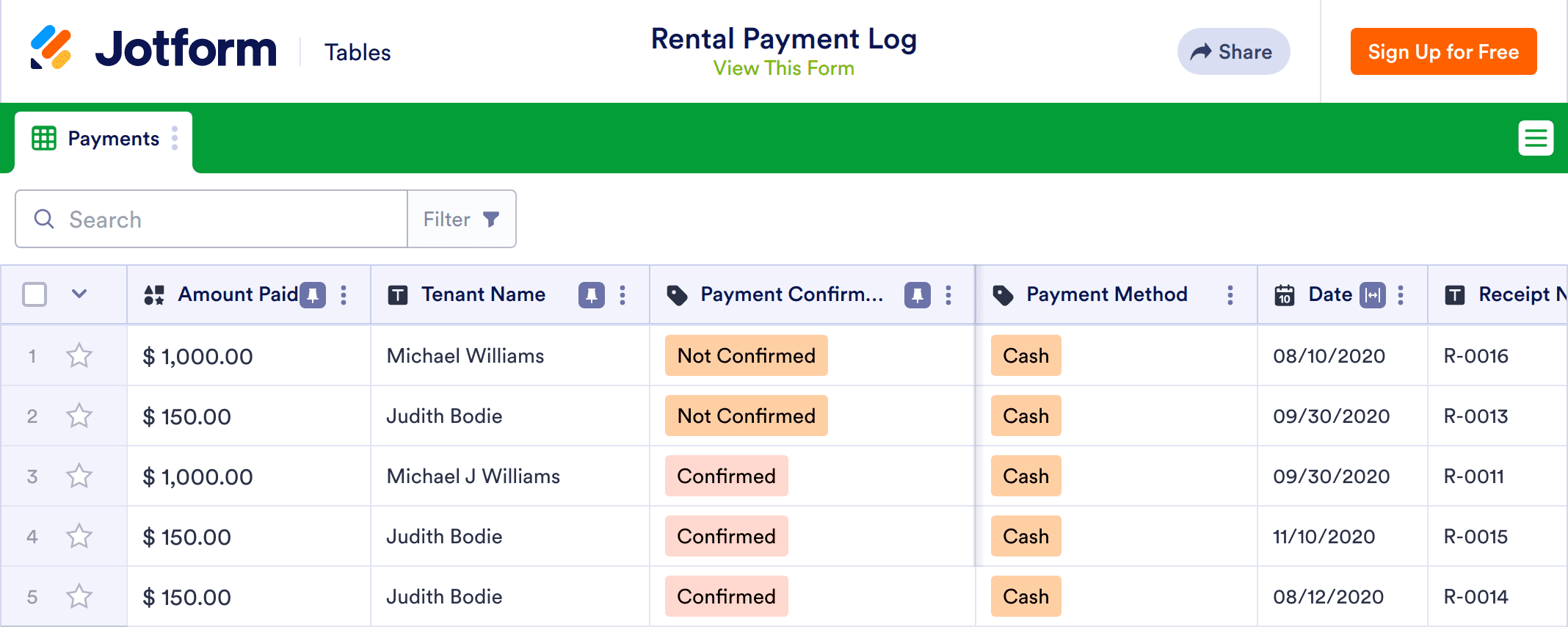Open the Filter dropdown
1568x627 pixels.
click(461, 220)
